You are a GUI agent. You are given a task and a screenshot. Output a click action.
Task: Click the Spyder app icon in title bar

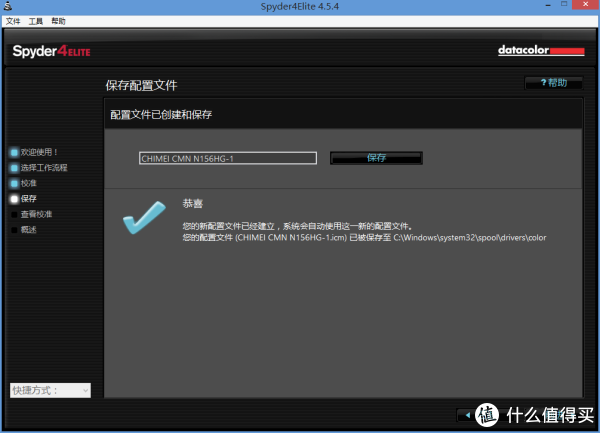[x=8, y=6]
